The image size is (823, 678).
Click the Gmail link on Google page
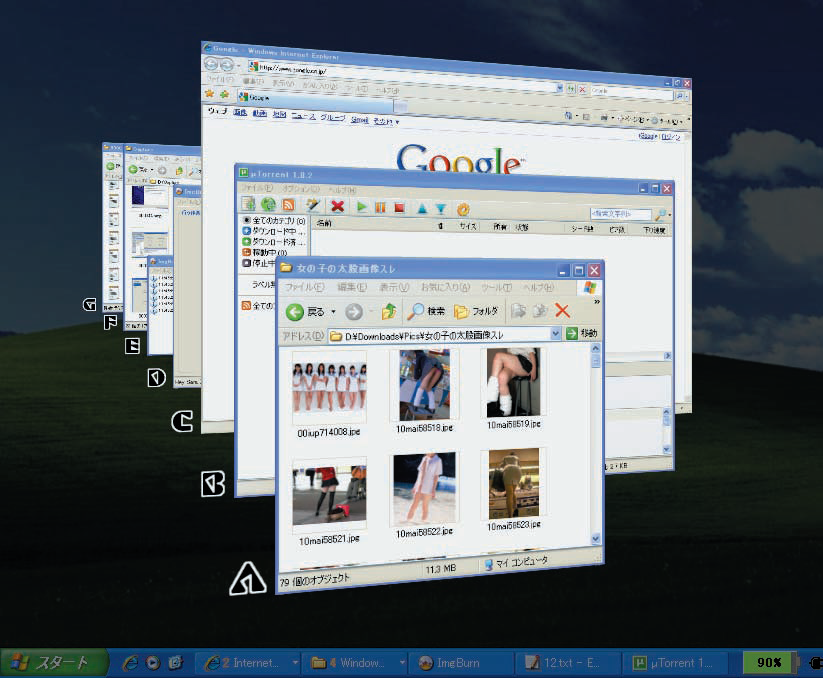click(360, 120)
